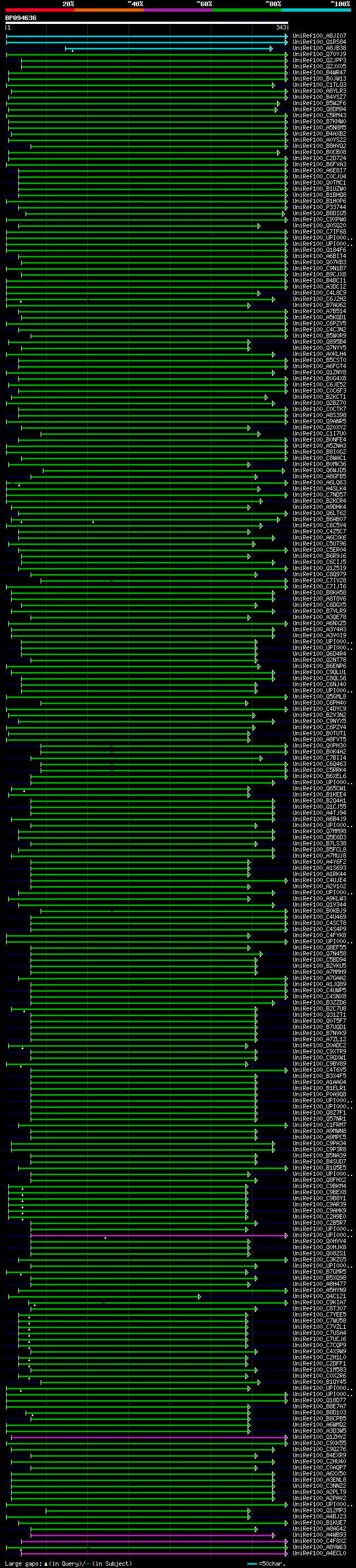
Task: Select the white BP094636 query bar
Action: (x=147, y=23)
